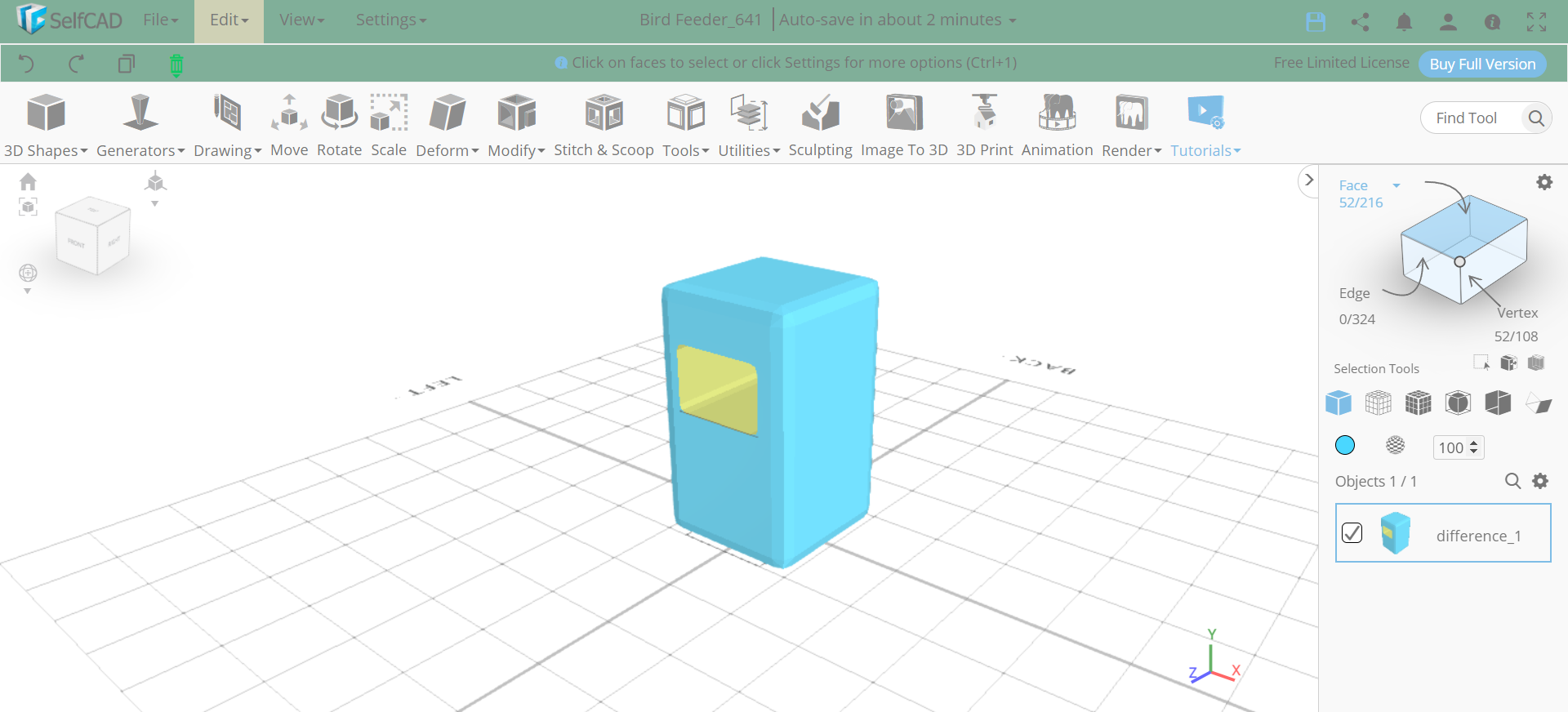Click the Share icon in header
1568x712 pixels.
point(1360,22)
